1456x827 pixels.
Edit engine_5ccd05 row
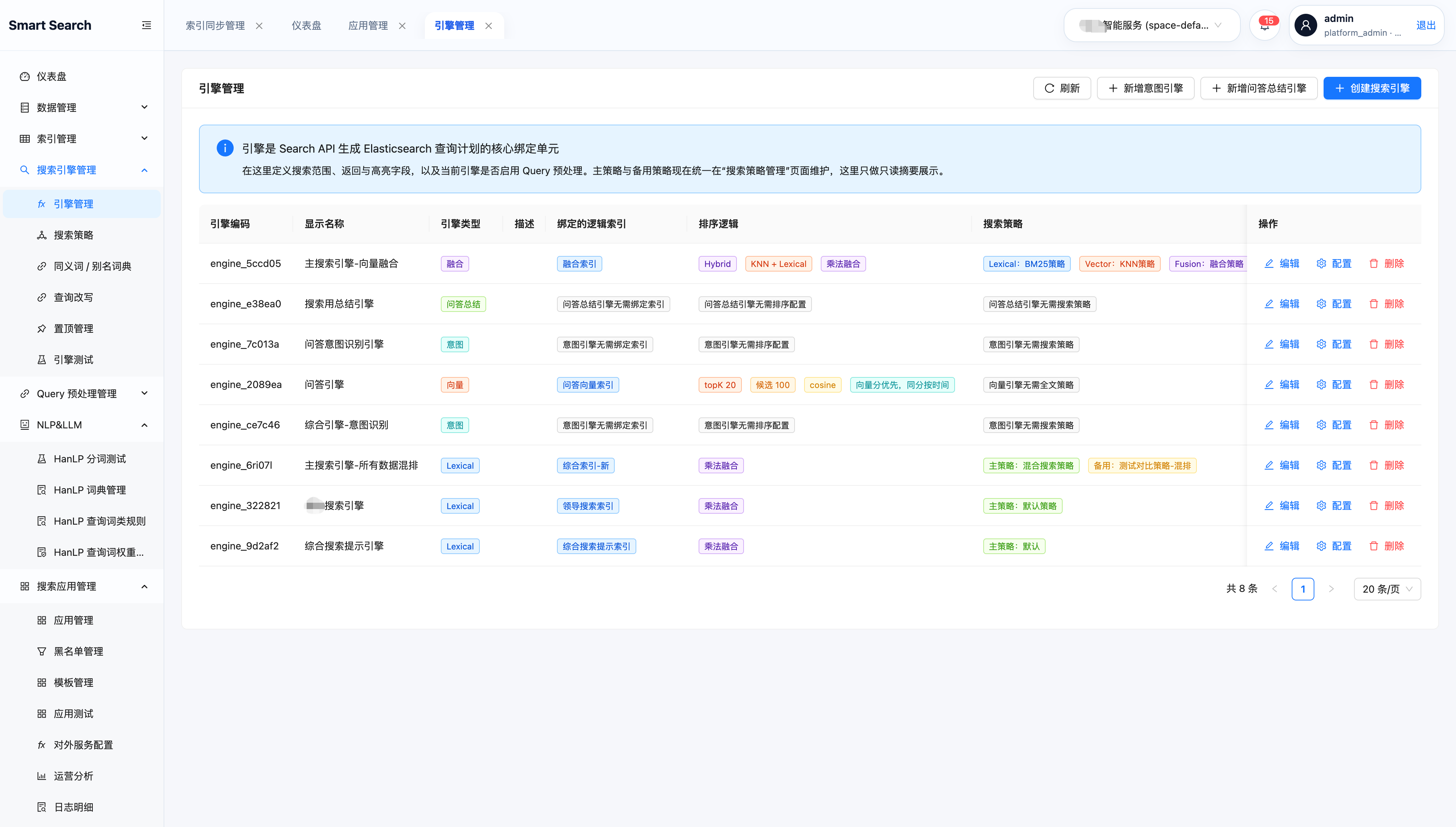[1281, 263]
